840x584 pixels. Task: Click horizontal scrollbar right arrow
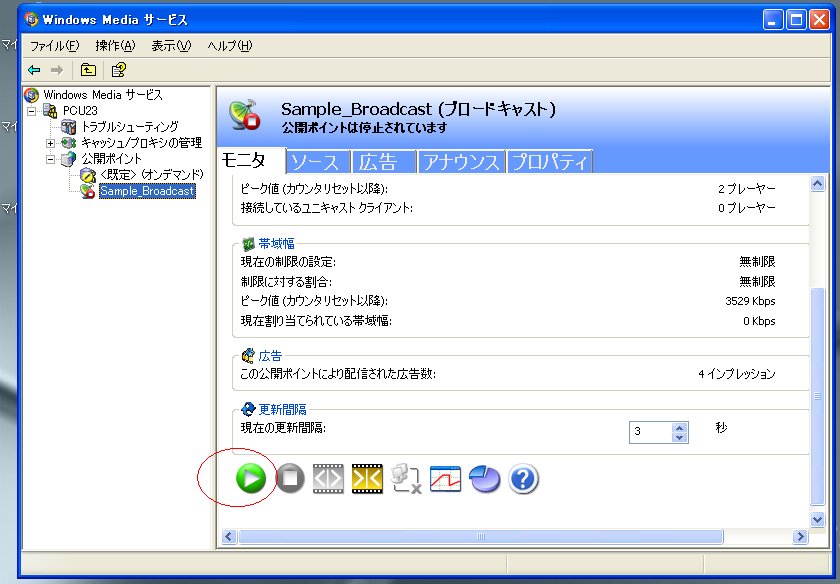click(800, 536)
